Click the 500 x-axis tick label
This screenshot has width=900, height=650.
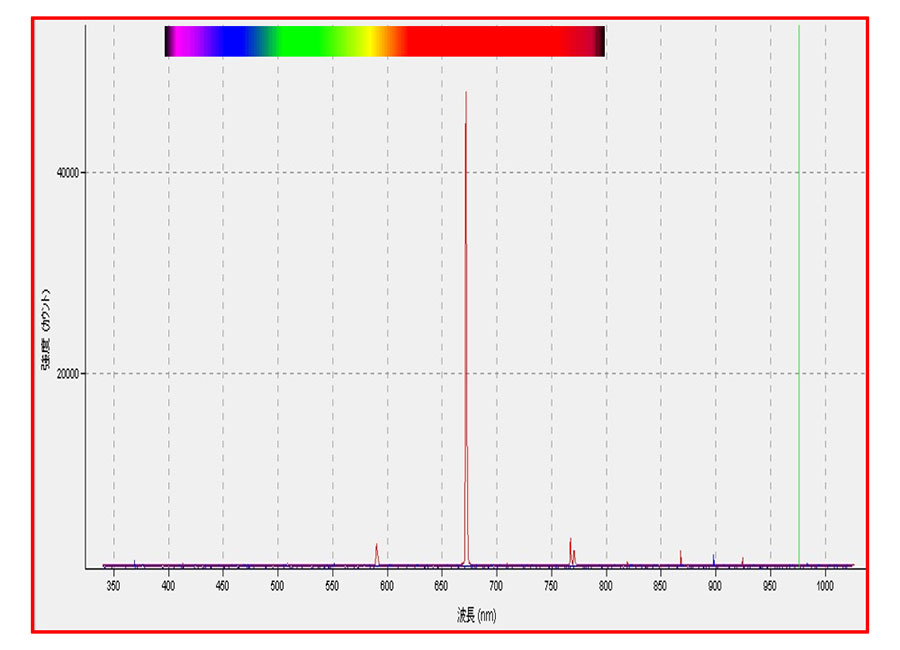[x=278, y=584]
